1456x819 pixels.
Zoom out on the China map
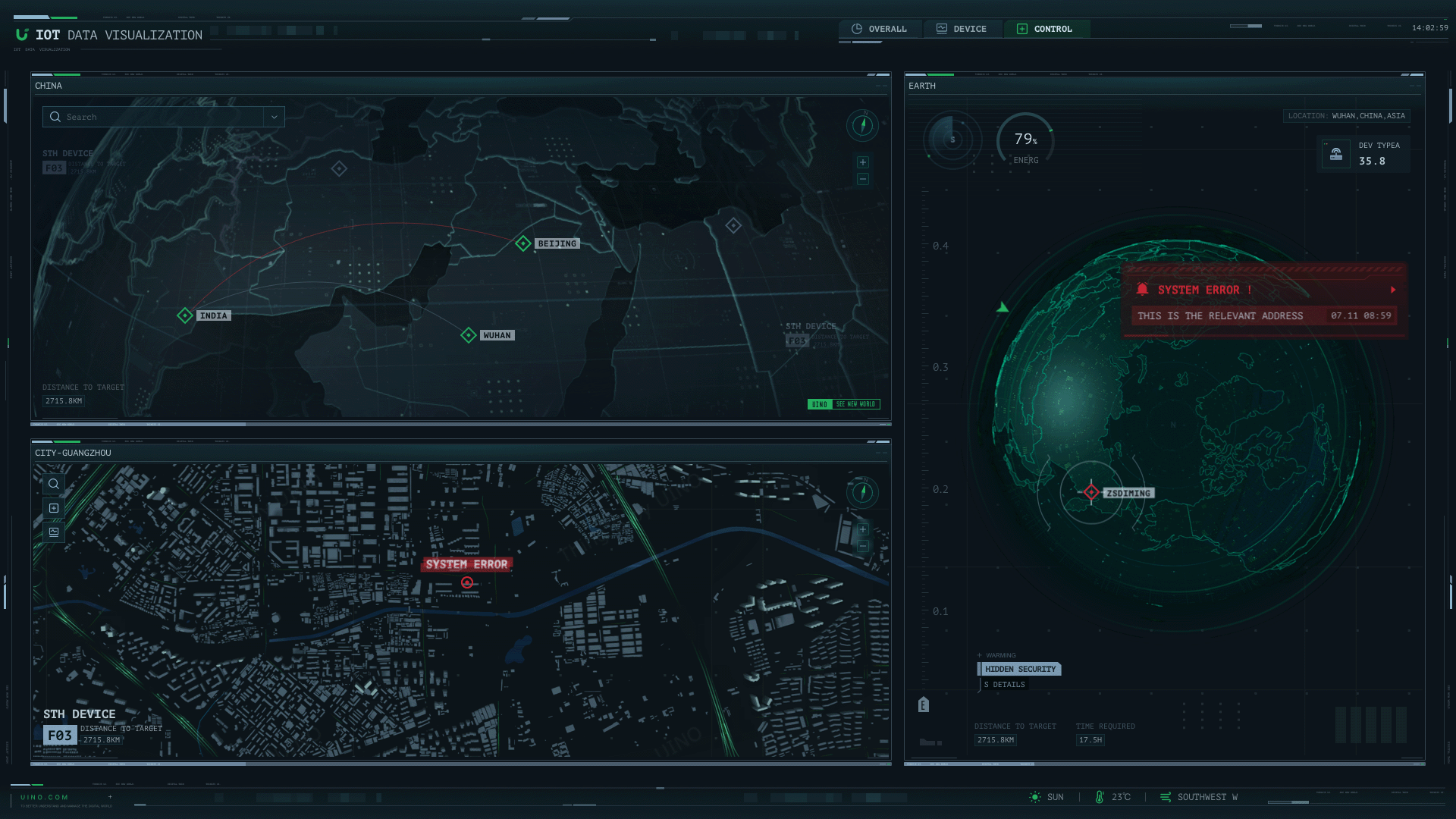[862, 179]
